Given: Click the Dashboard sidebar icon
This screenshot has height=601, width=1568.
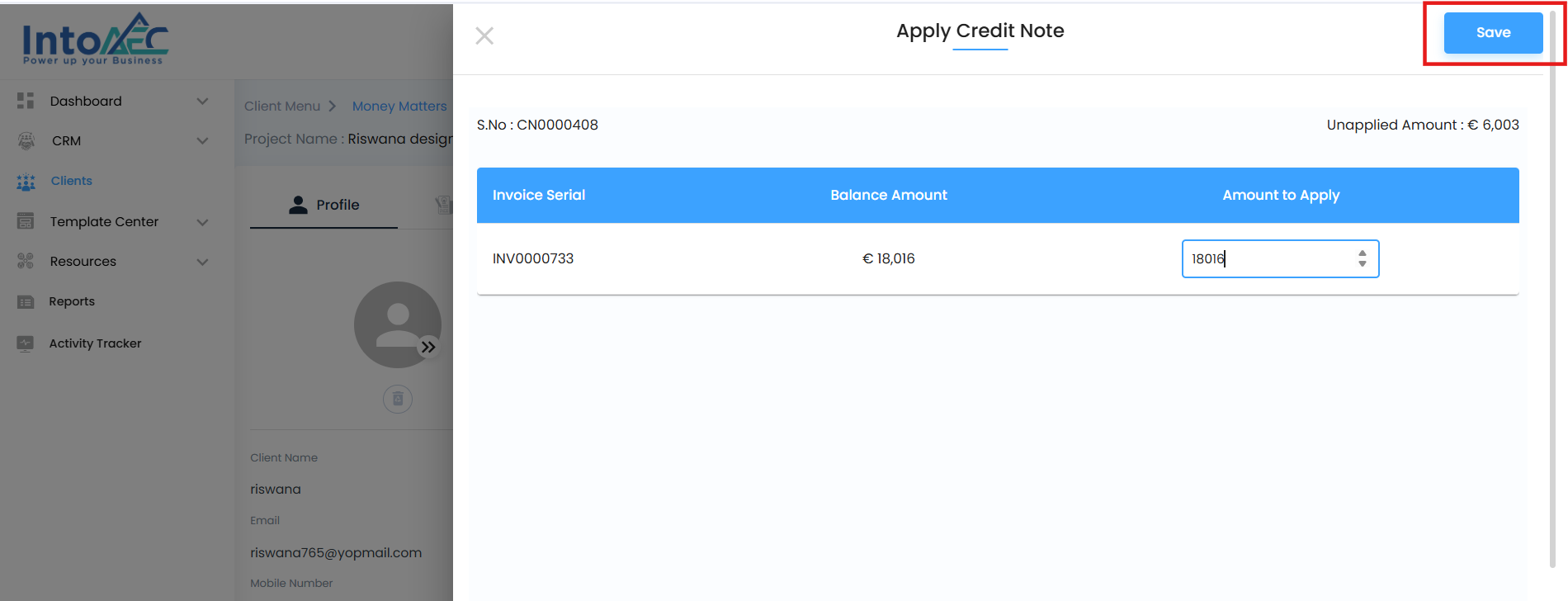Looking at the screenshot, I should (x=26, y=101).
